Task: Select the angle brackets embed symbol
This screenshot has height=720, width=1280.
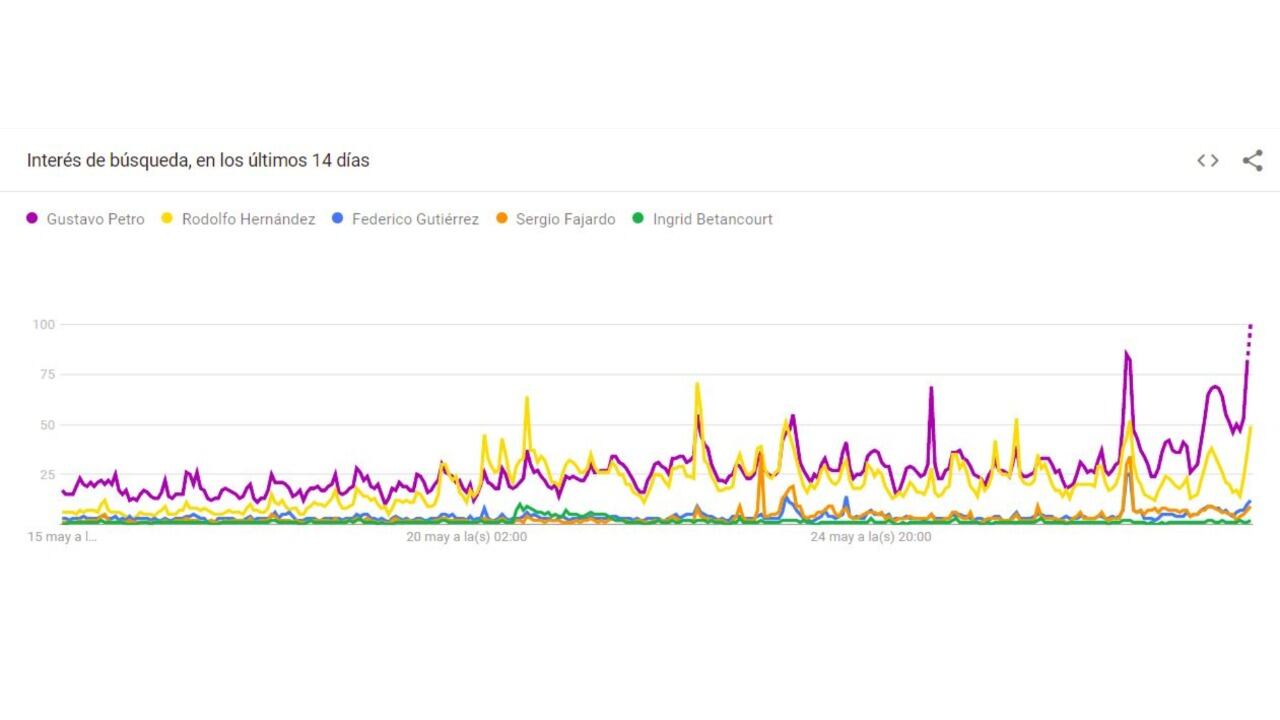Action: pyautogui.click(x=1207, y=160)
